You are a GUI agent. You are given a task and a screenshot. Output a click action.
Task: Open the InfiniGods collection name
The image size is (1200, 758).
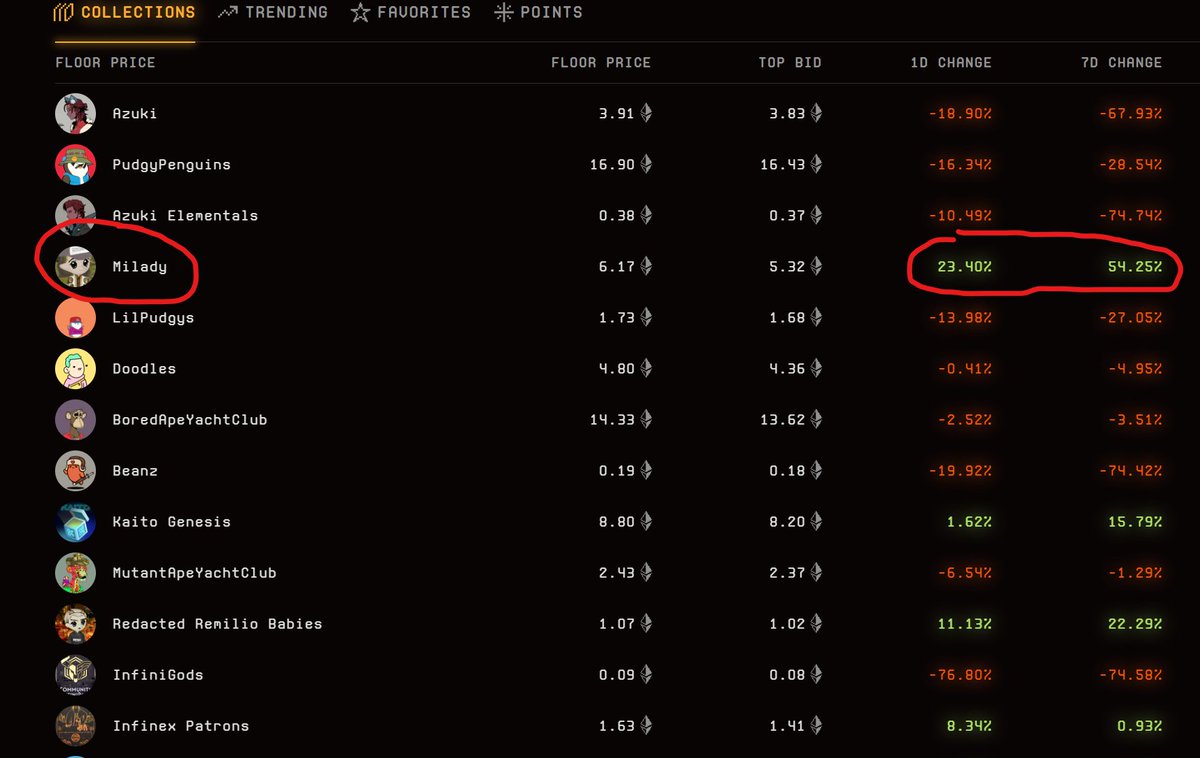pos(158,675)
